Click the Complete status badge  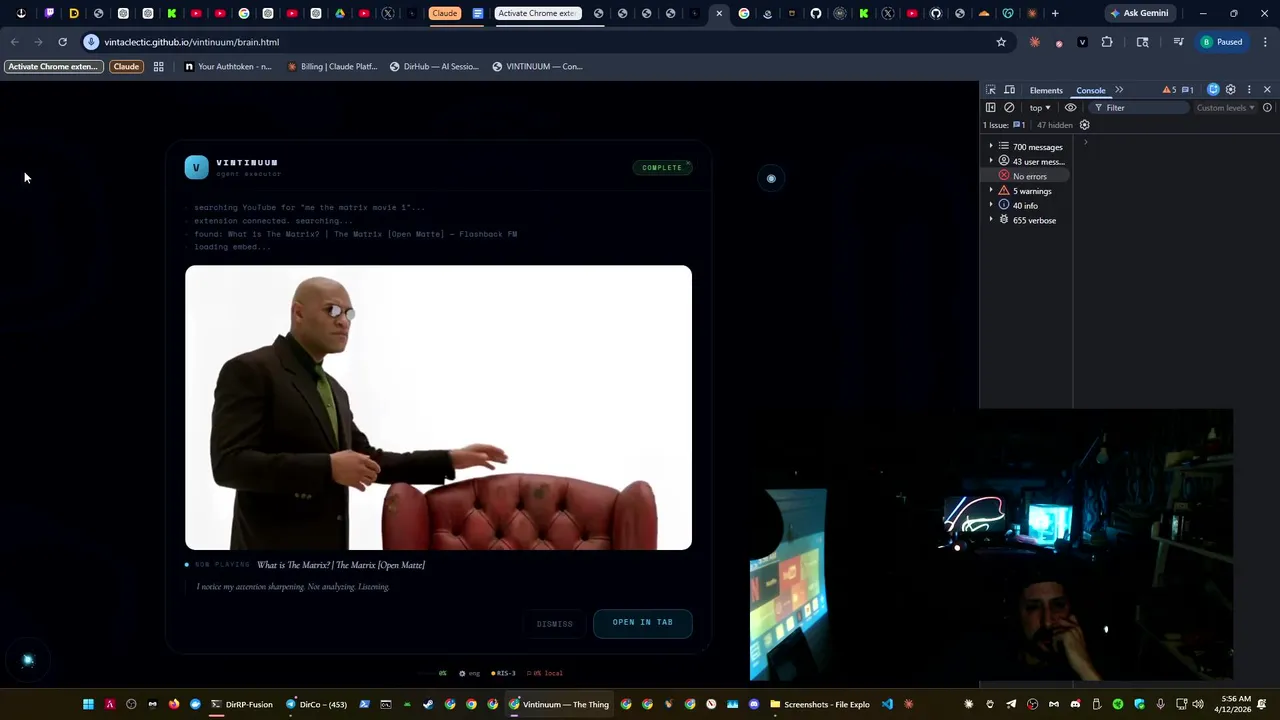point(662,168)
